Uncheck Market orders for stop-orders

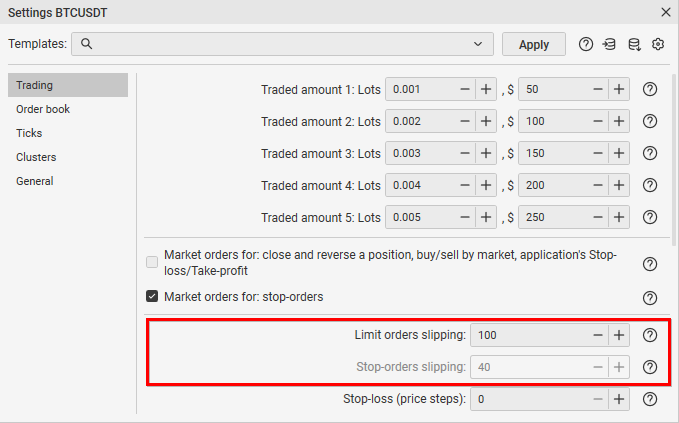(x=152, y=297)
